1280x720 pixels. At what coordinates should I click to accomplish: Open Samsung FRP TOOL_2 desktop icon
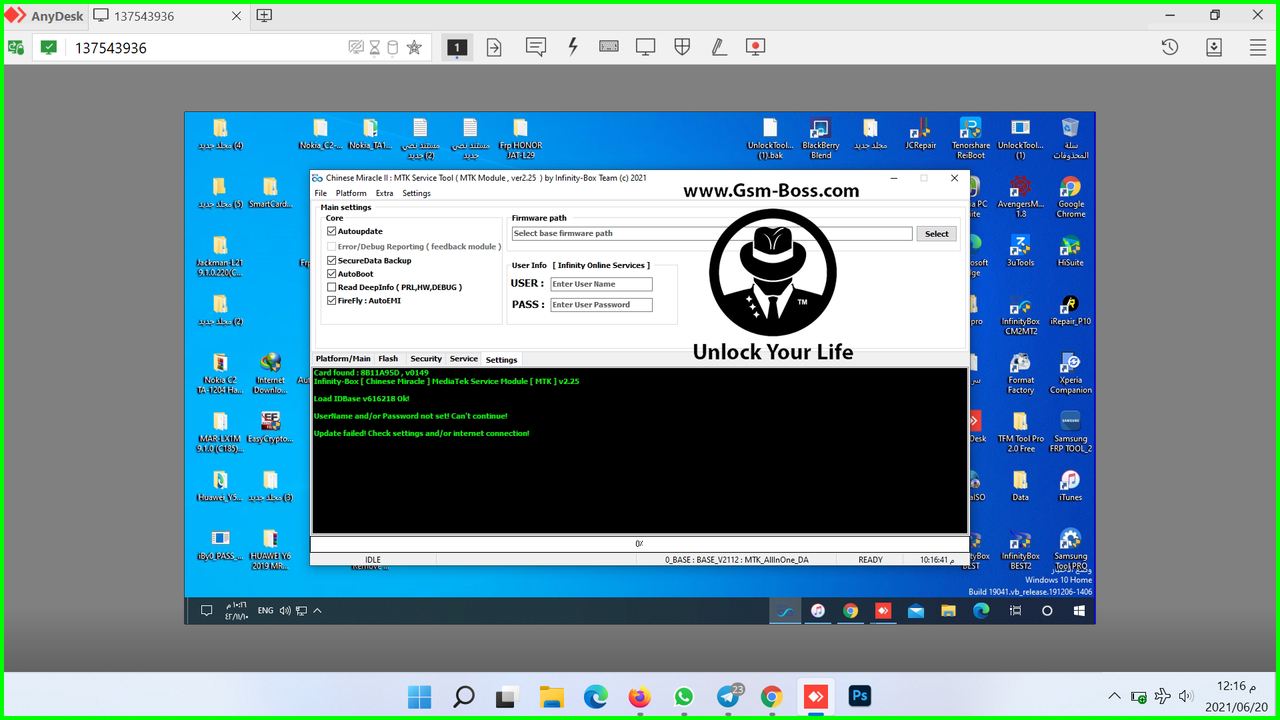1070,432
